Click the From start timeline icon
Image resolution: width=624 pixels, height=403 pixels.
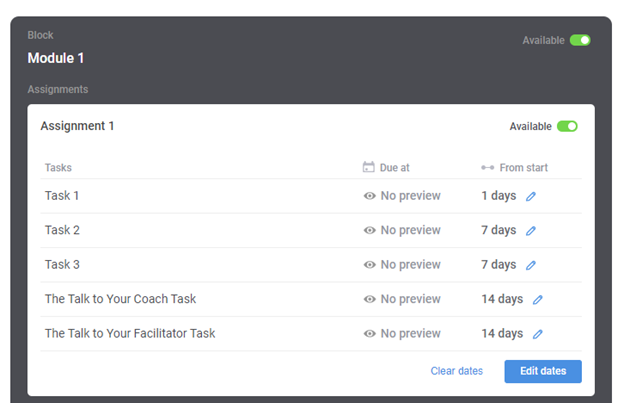[x=487, y=168]
